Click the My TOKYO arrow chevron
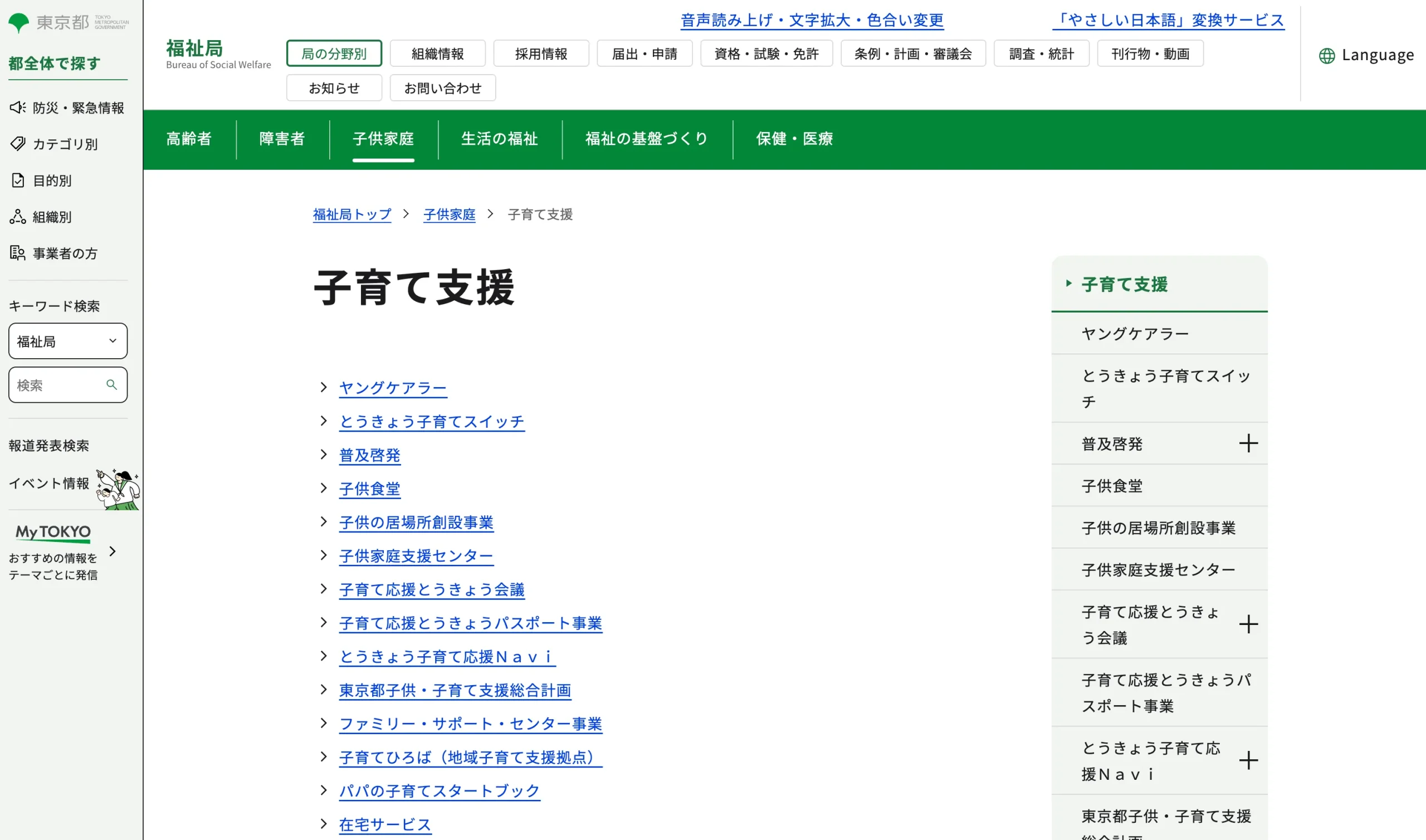The image size is (1426, 840). pyautogui.click(x=112, y=551)
